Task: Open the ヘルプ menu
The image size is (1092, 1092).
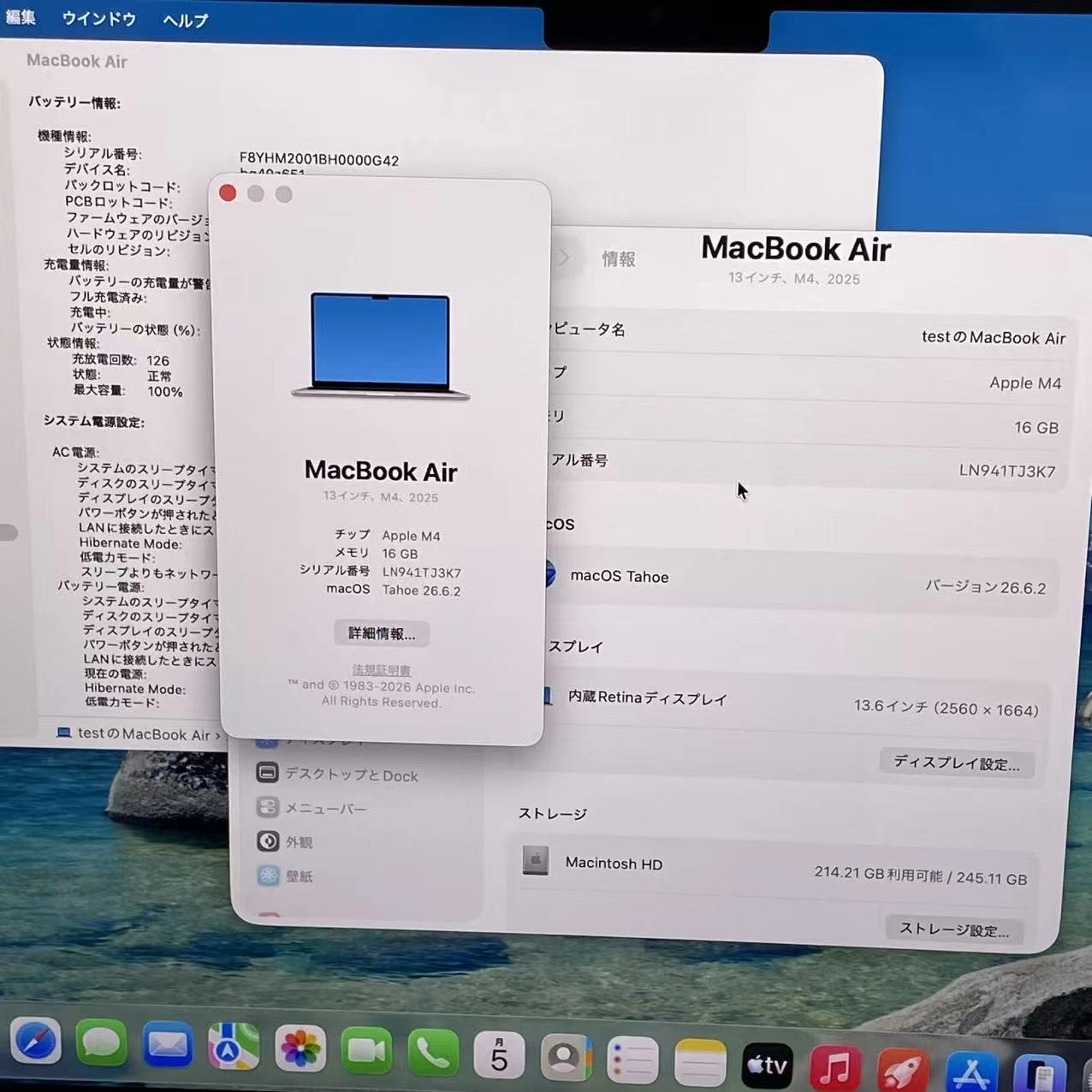Action: (185, 20)
